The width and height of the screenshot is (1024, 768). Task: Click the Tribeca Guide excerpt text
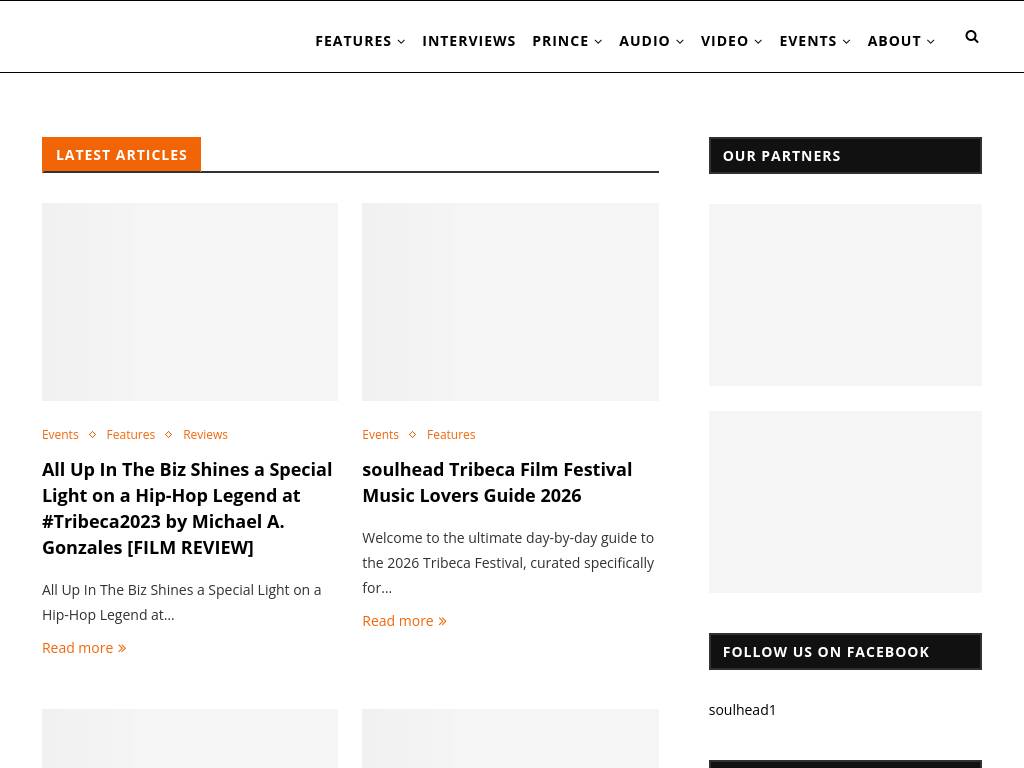coord(508,563)
